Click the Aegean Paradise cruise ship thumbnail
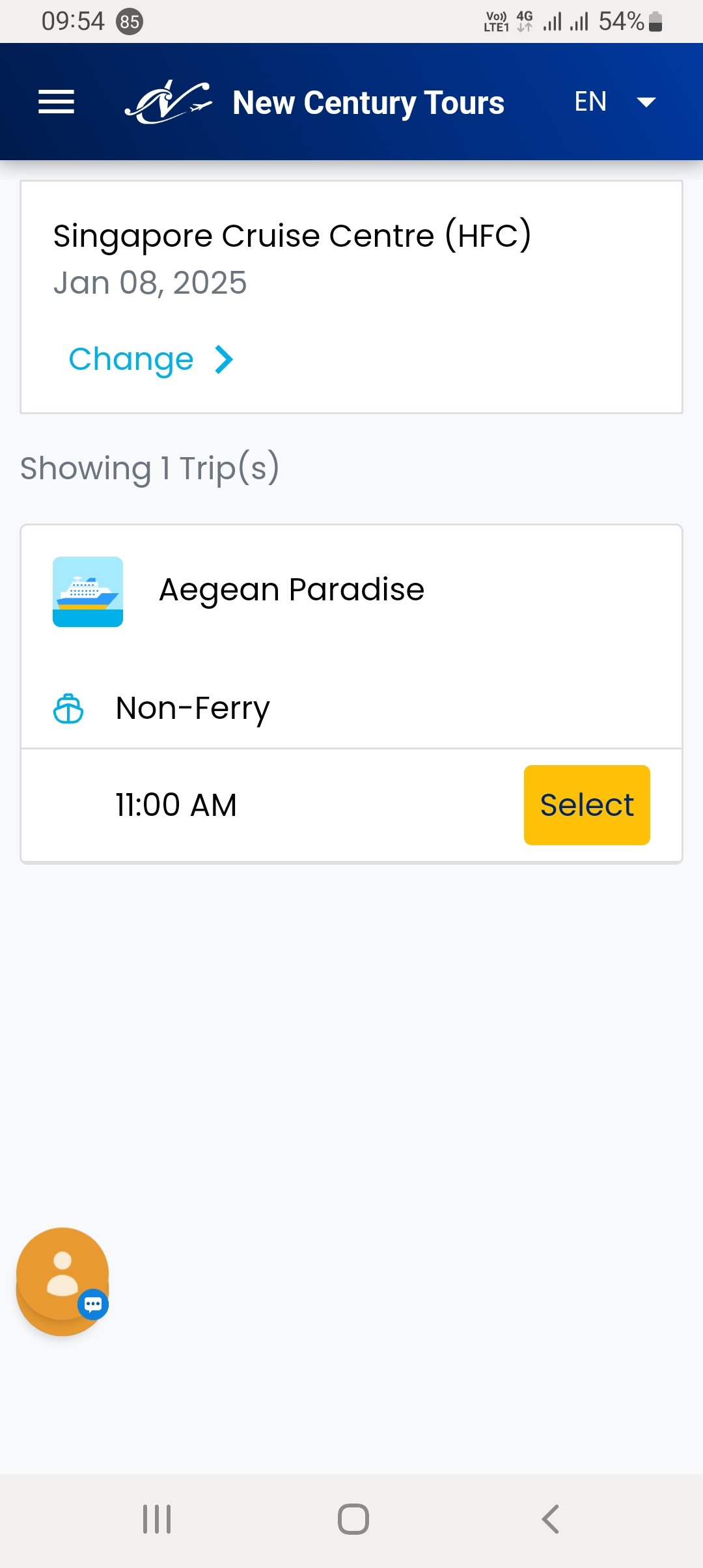This screenshot has height=1568, width=703. 88,592
